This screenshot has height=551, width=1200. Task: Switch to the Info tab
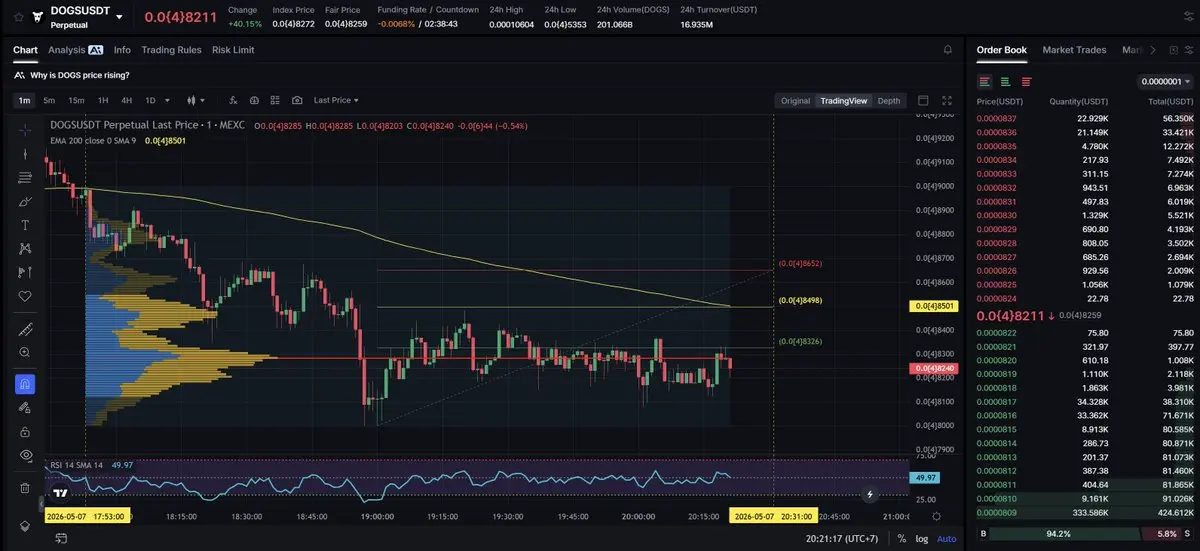point(122,49)
